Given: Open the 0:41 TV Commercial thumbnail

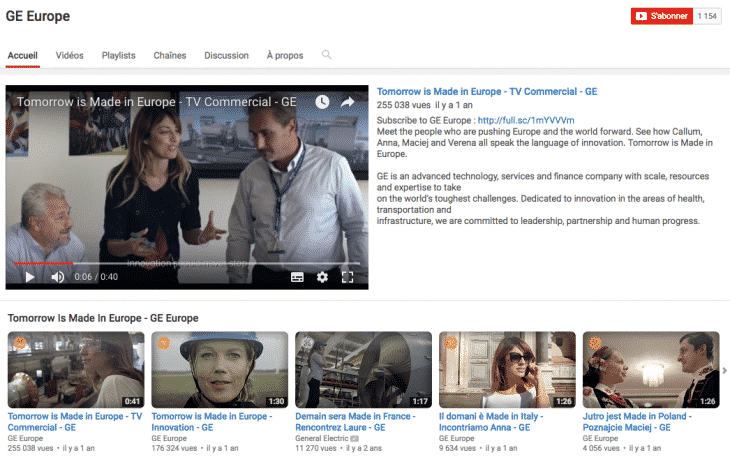Looking at the screenshot, I should point(76,370).
